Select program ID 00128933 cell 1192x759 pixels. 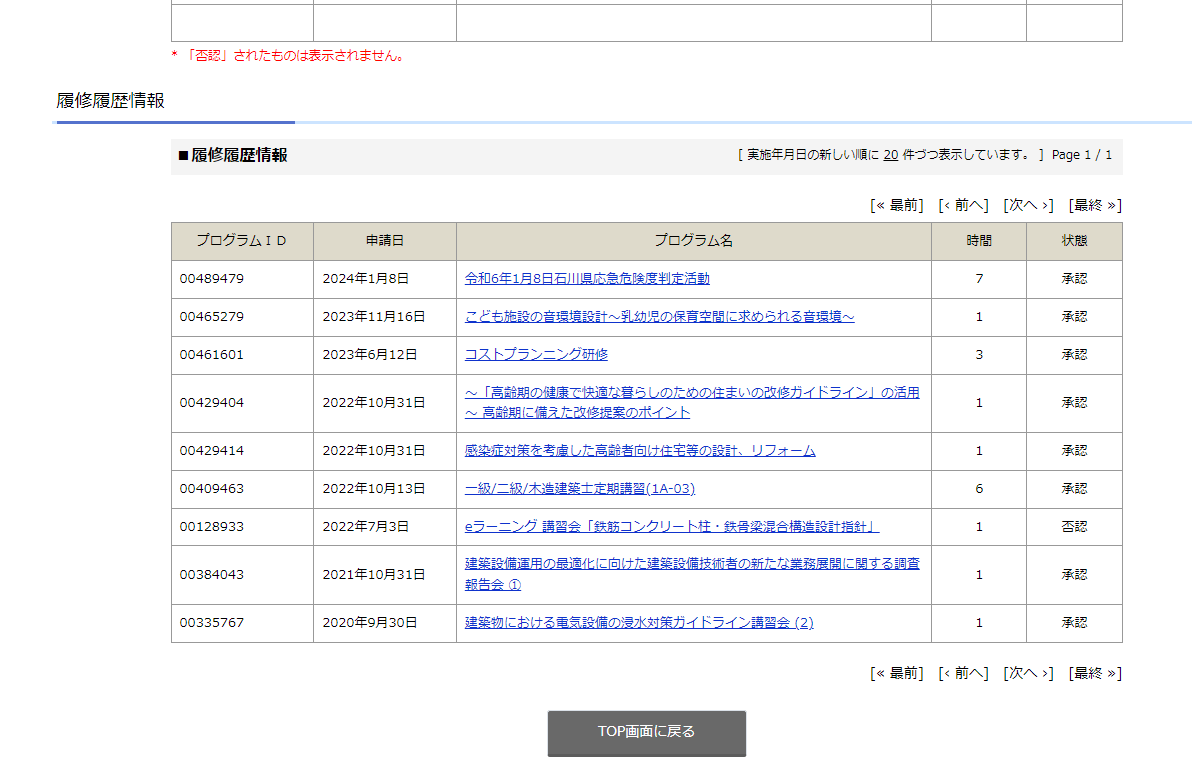pyautogui.click(x=242, y=526)
